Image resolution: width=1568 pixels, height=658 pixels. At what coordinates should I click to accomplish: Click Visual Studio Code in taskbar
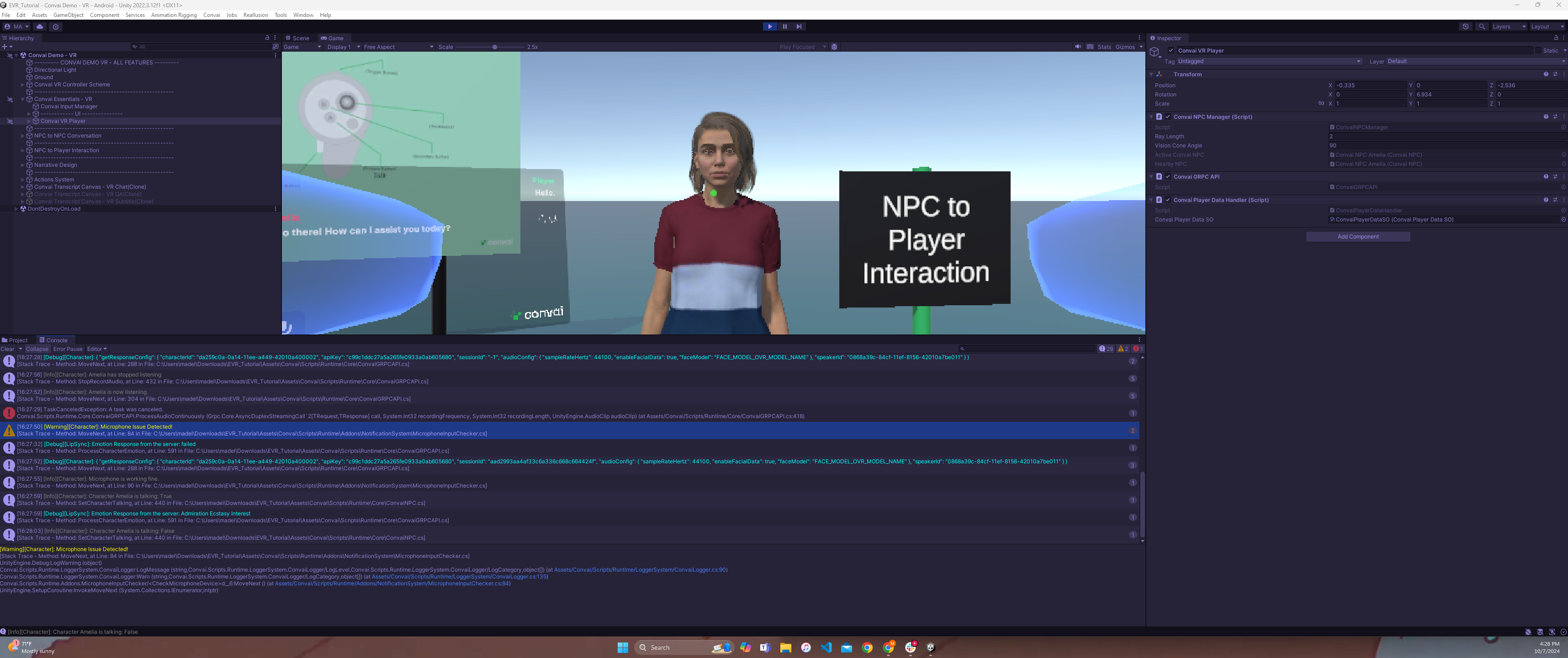click(x=826, y=647)
